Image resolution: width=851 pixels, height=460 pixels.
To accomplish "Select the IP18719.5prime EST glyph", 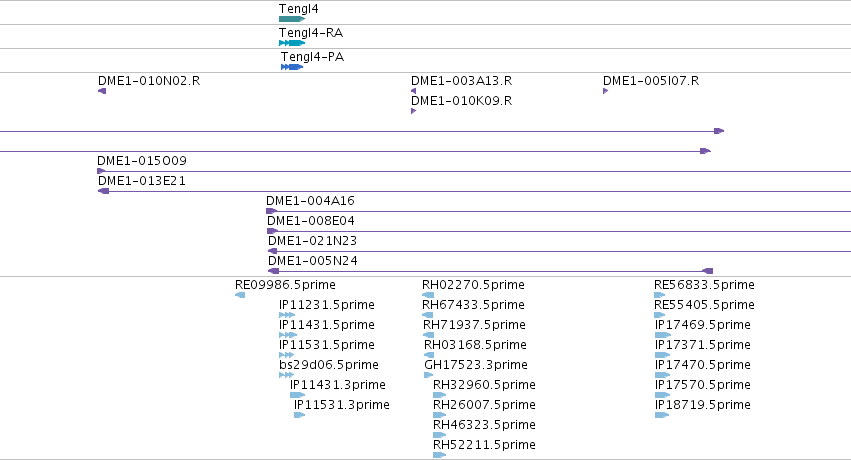I will click(662, 415).
